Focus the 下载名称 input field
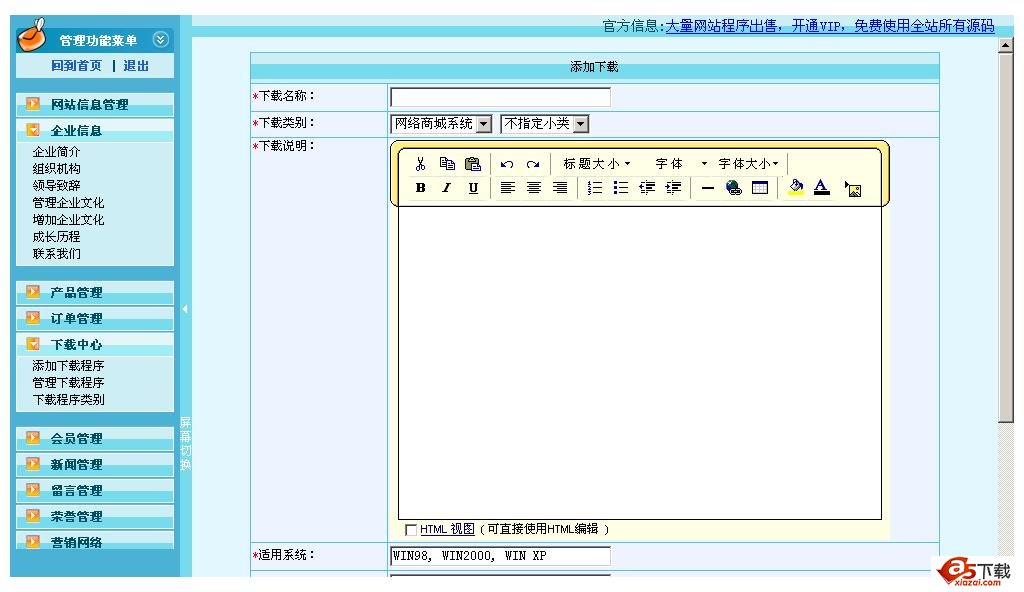 [500, 97]
